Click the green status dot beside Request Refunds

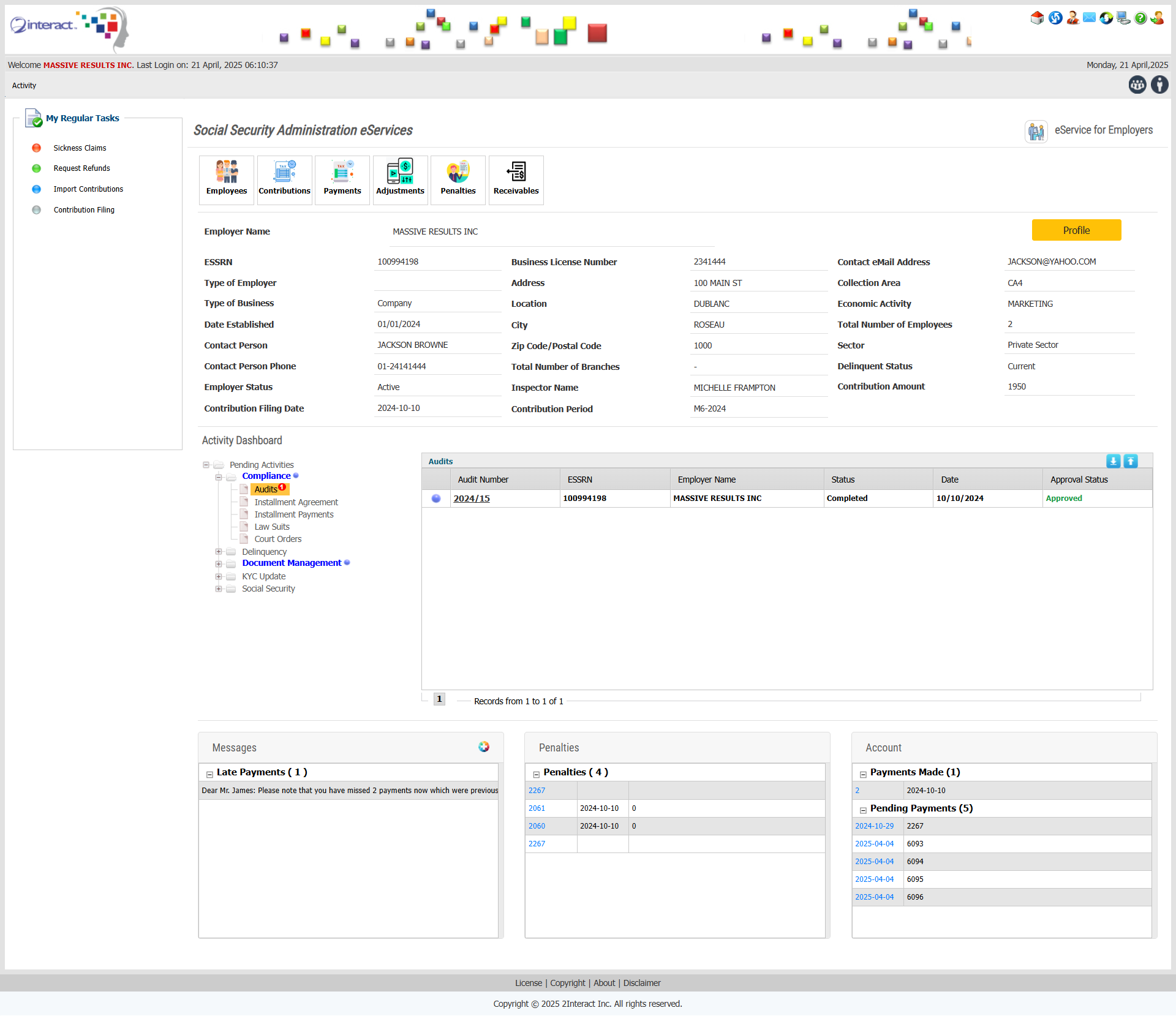37,168
